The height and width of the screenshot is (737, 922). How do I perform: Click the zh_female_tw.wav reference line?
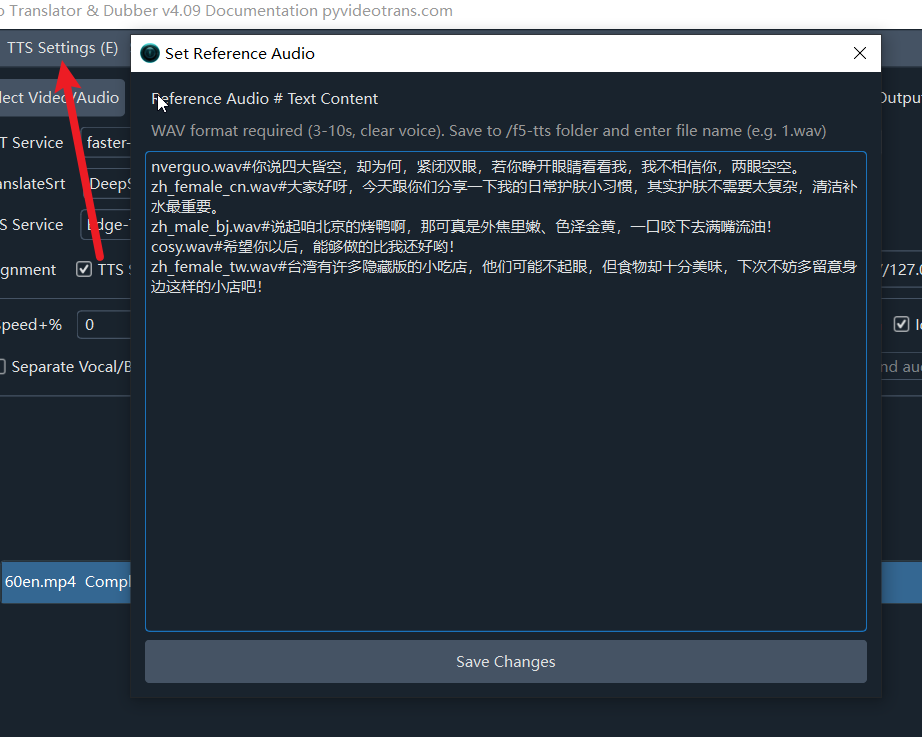(504, 277)
